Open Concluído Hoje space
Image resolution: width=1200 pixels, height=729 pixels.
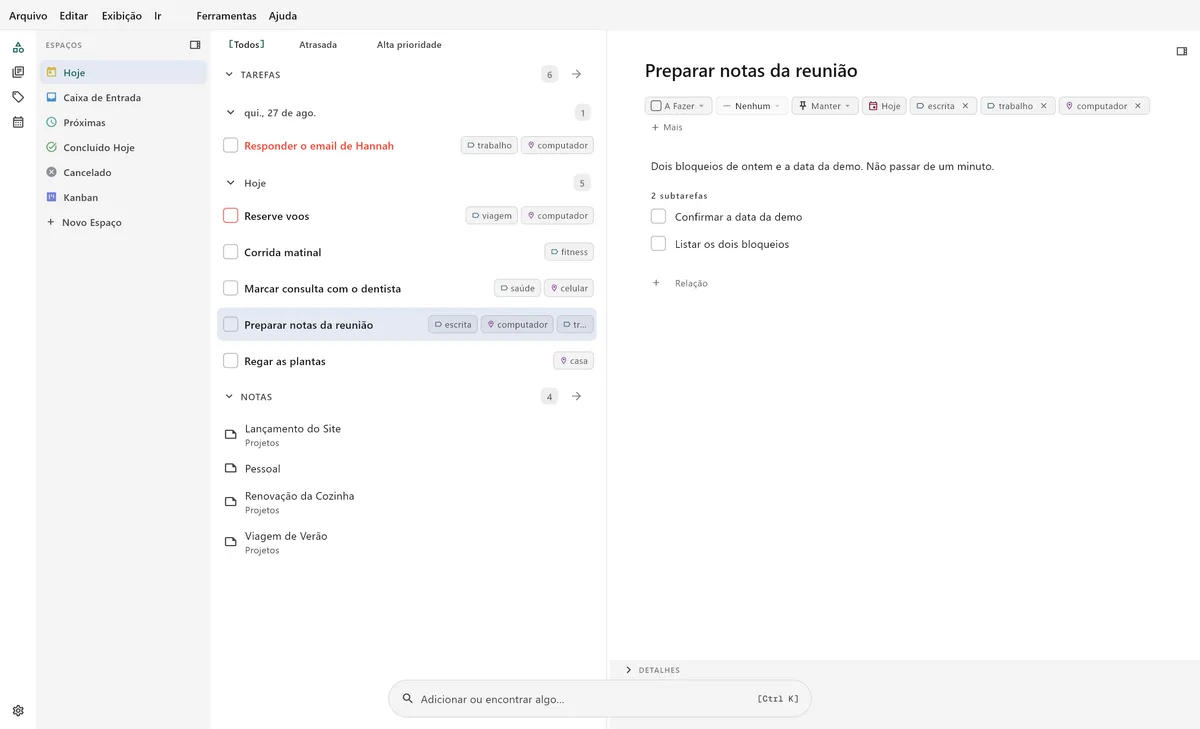click(123, 147)
